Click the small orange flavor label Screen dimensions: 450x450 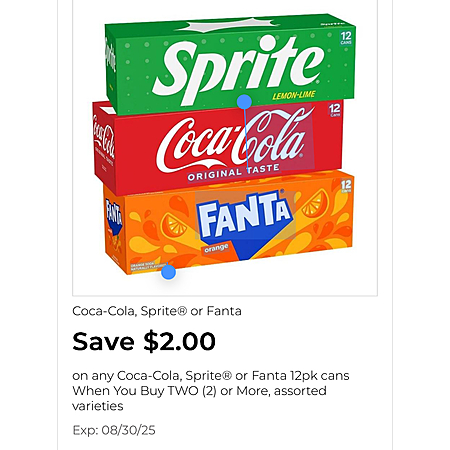pyautogui.click(x=216, y=249)
